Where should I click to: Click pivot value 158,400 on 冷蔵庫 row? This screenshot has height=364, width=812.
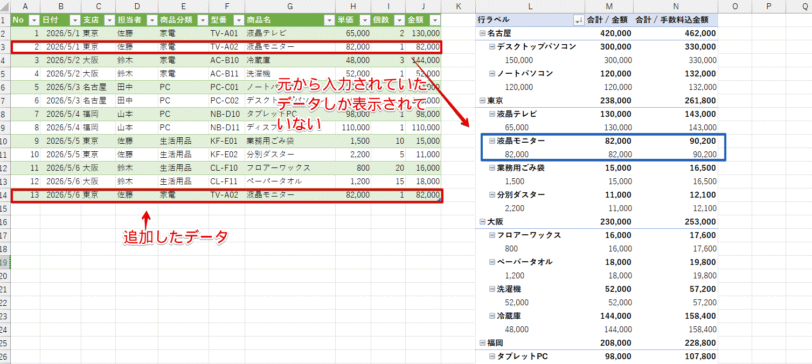(x=676, y=316)
